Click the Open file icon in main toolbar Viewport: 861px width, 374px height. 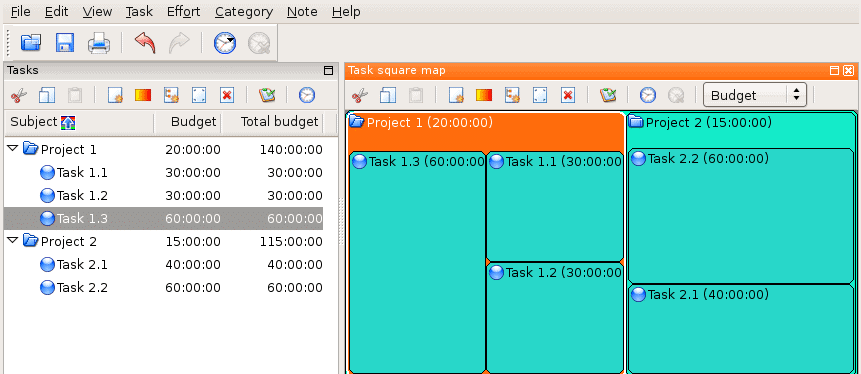tap(31, 42)
